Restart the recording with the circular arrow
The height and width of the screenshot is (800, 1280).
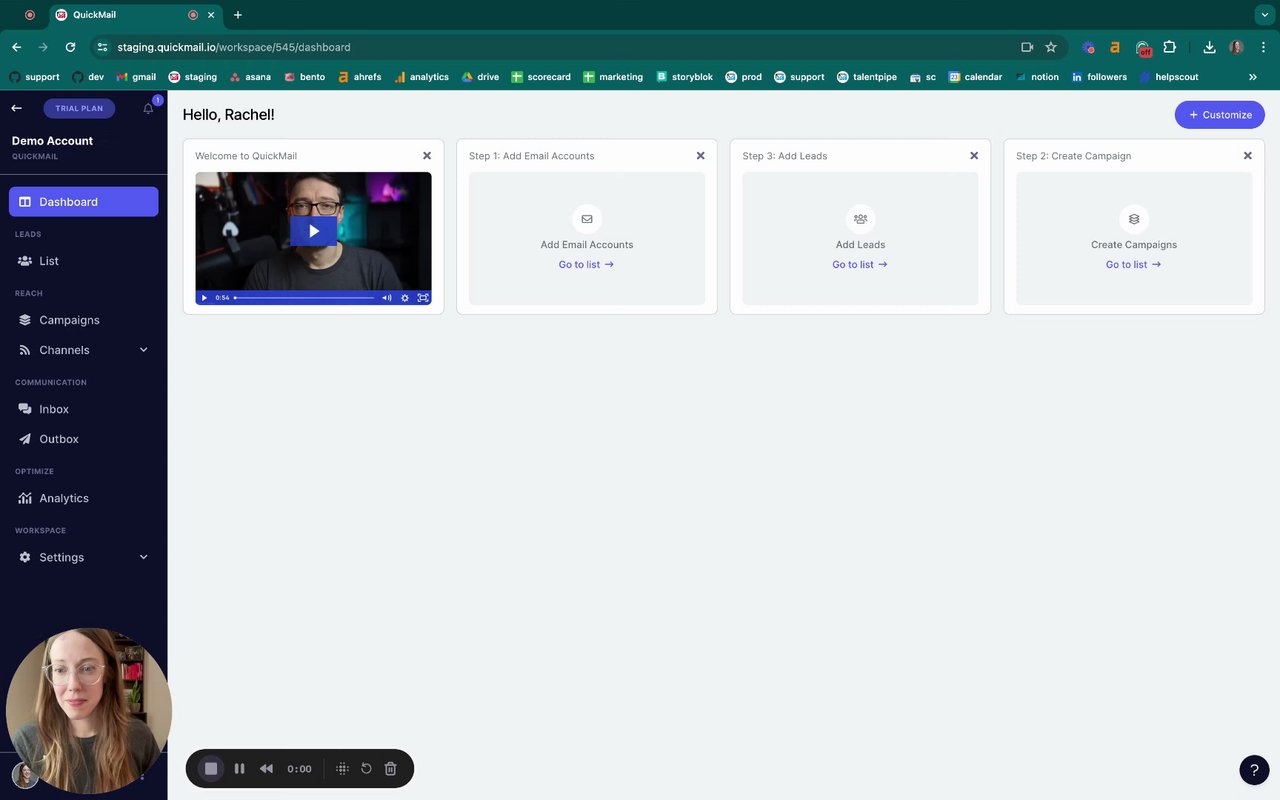pyautogui.click(x=366, y=768)
